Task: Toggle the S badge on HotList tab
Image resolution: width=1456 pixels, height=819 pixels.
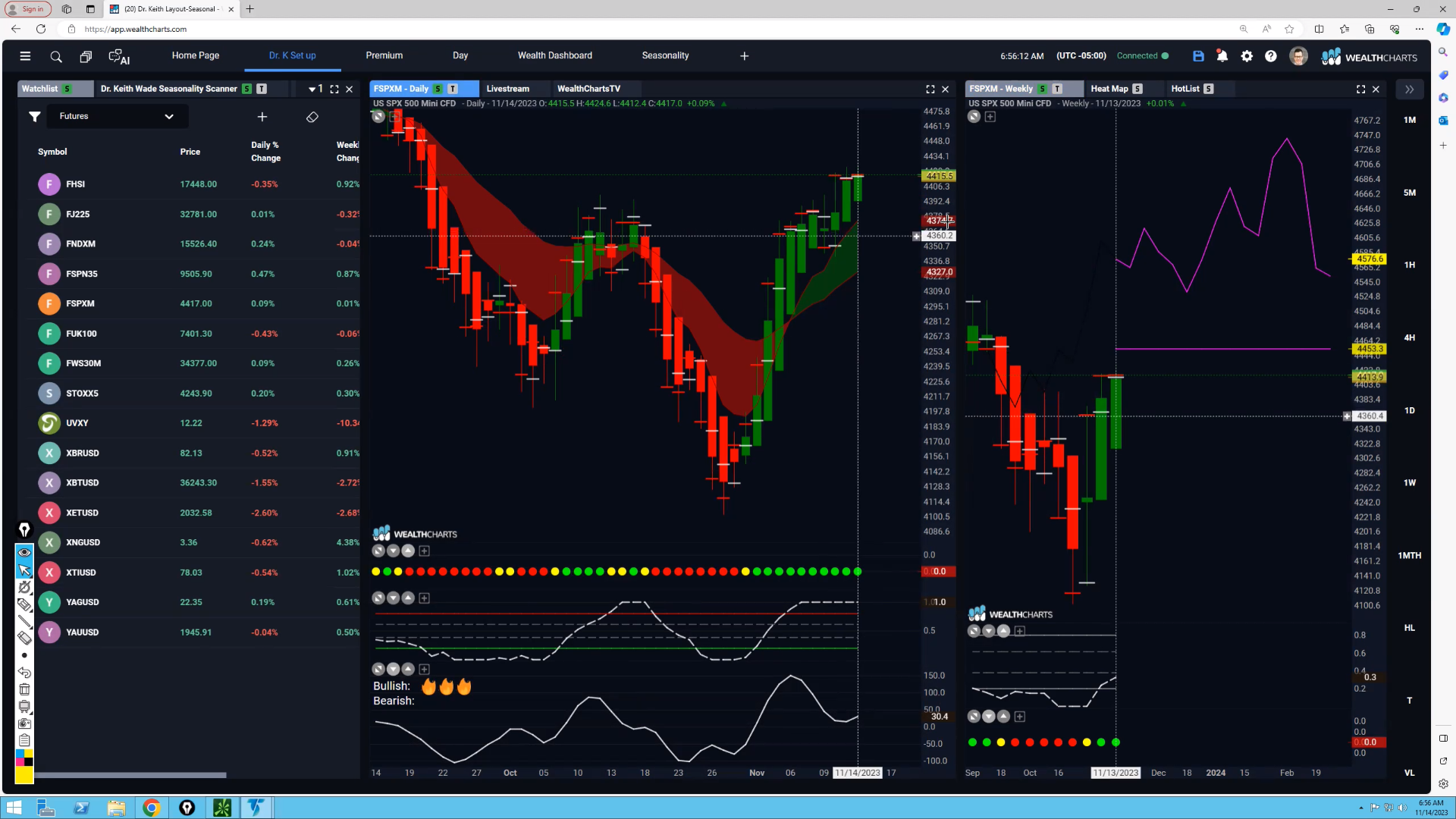Action: tap(1209, 89)
